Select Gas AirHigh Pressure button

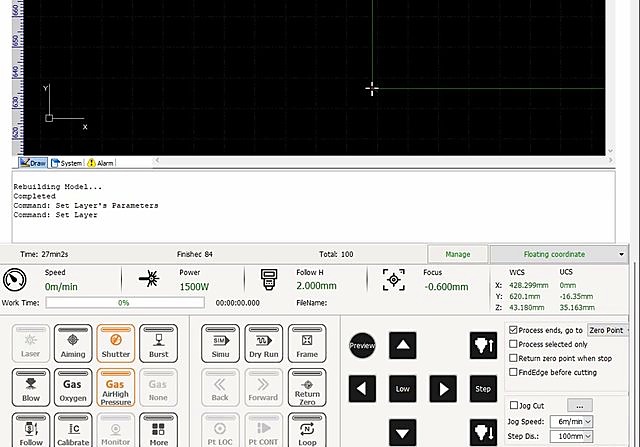[116, 387]
